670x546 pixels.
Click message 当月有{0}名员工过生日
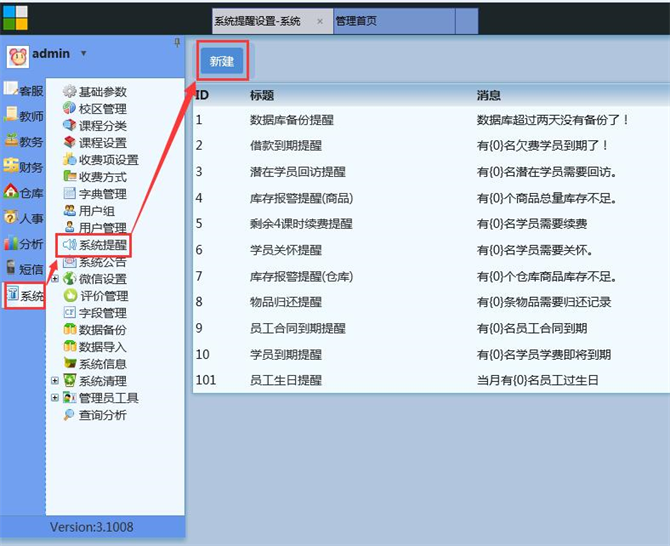[x=538, y=380]
